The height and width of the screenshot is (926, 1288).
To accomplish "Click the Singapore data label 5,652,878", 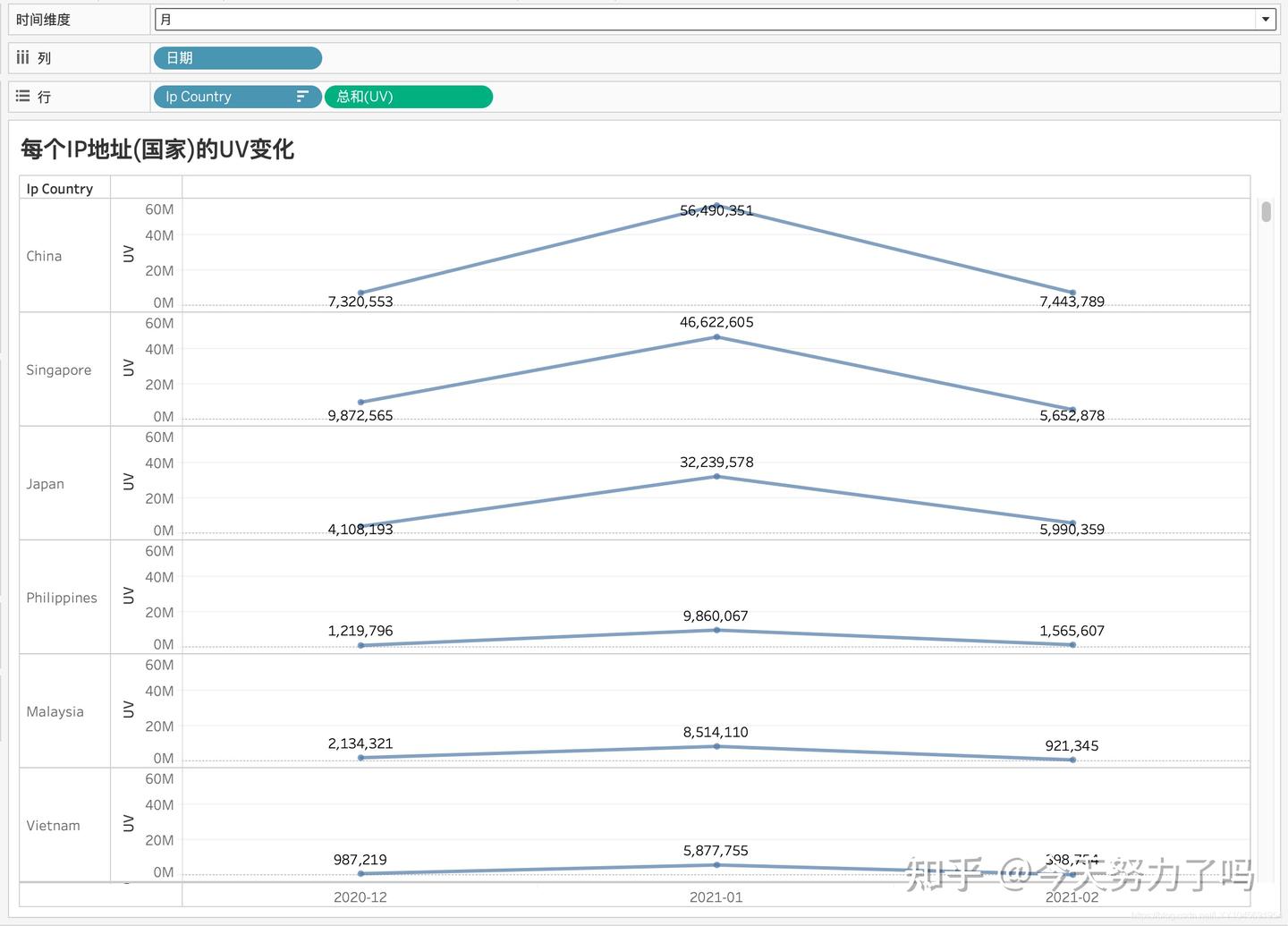I will pos(1072,415).
